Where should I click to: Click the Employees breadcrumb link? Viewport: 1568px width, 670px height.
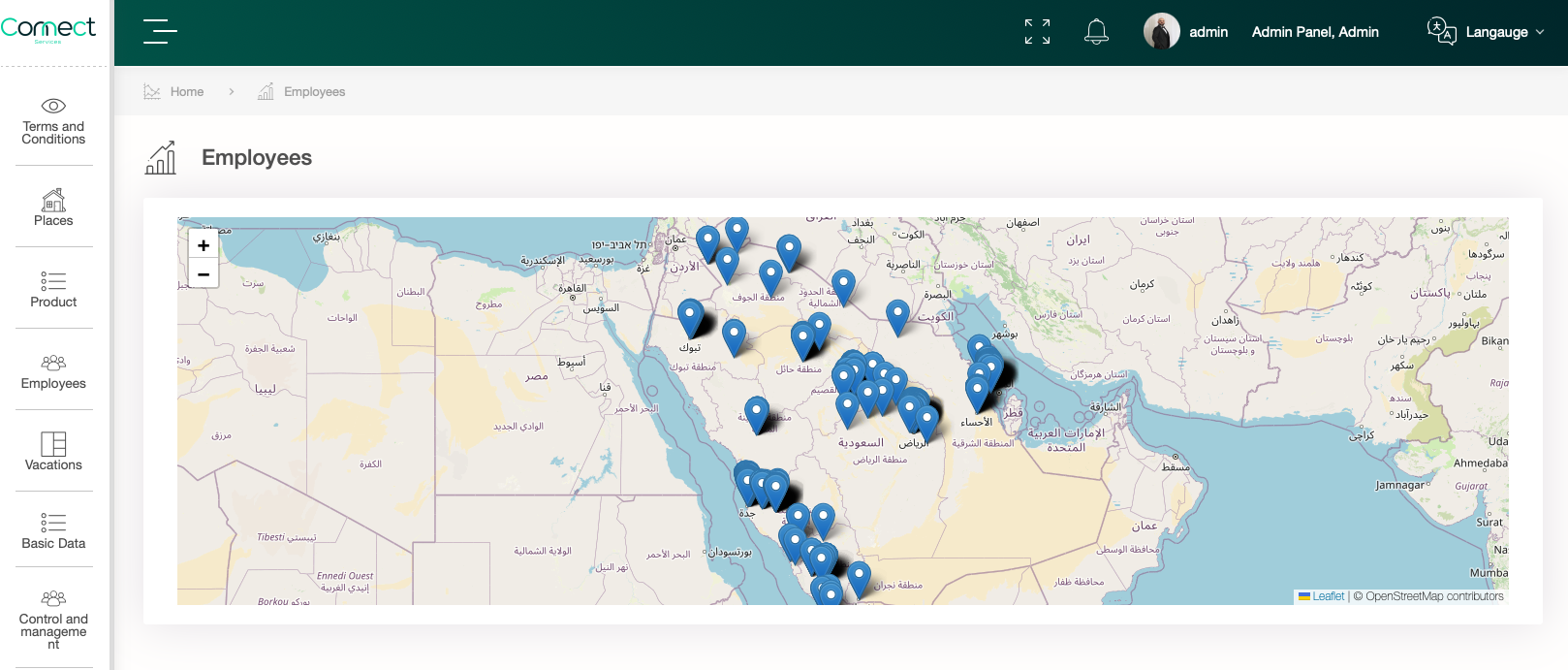pyautogui.click(x=314, y=92)
